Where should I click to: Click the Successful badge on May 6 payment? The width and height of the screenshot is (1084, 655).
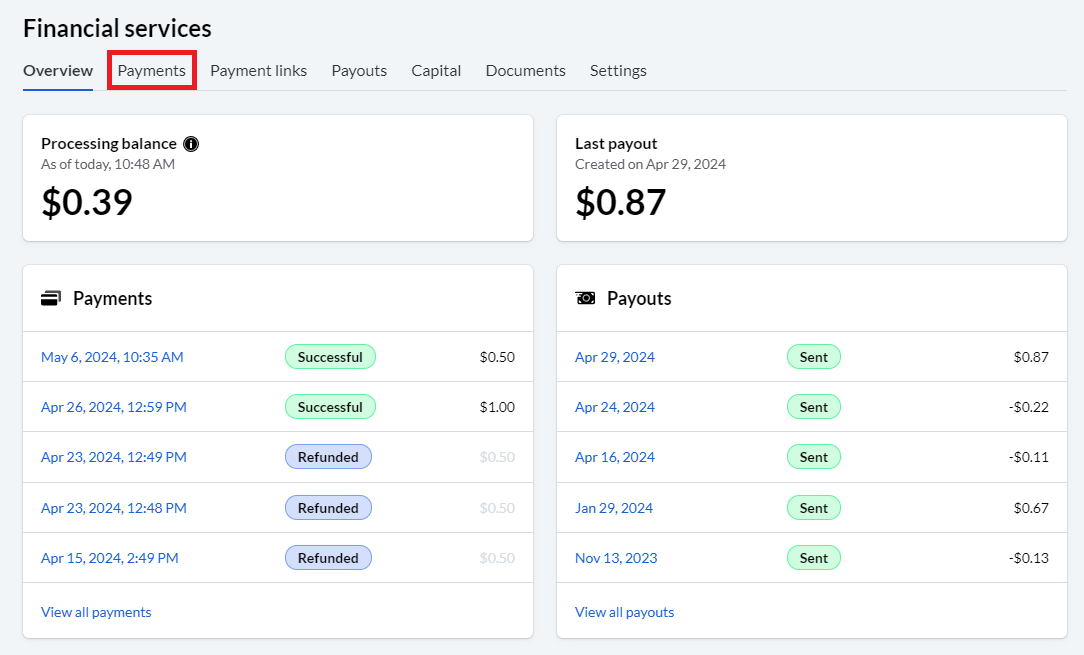[x=330, y=357]
